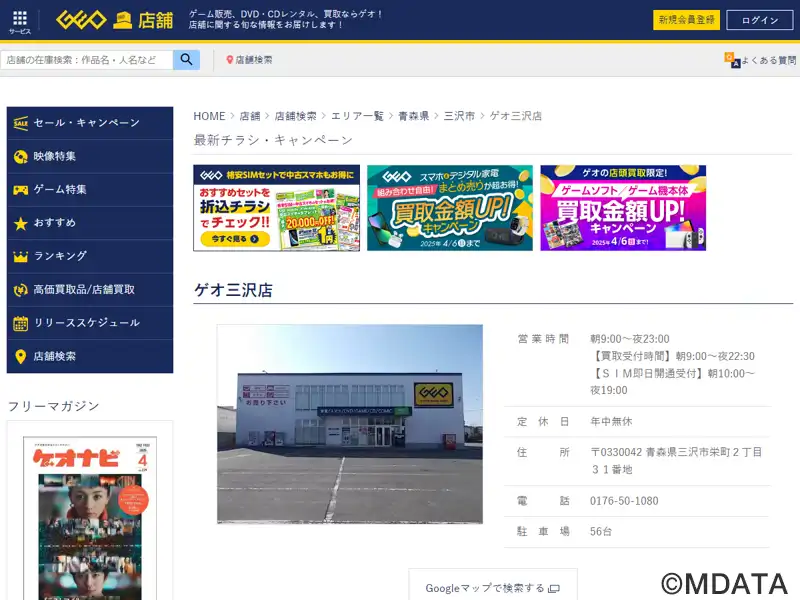Click 【買取受付時間】朝9:00～夜22:30 text
800x600 pixels.
tap(672, 356)
